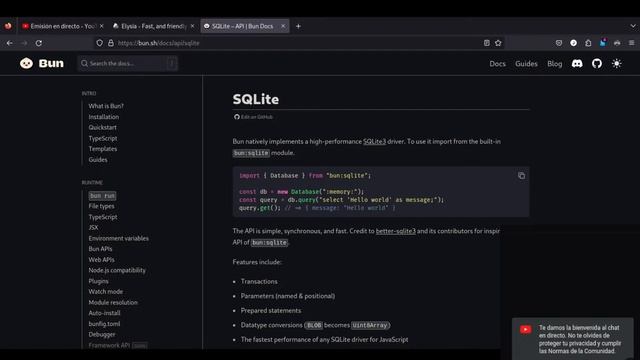Close the YouTube tab
Image resolution: width=640 pixels, height=360 pixels.
coord(102,26)
